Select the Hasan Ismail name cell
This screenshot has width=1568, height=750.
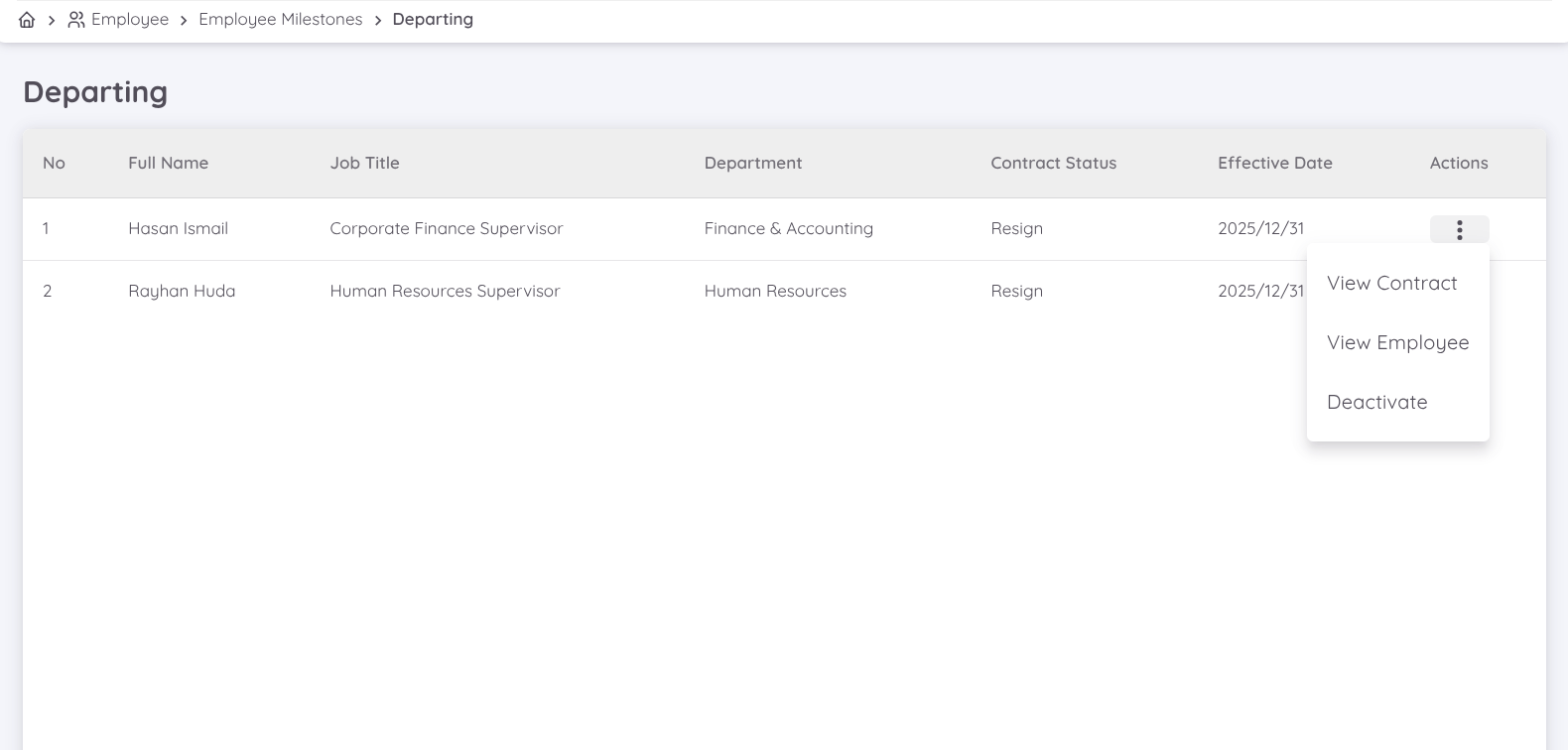(178, 228)
